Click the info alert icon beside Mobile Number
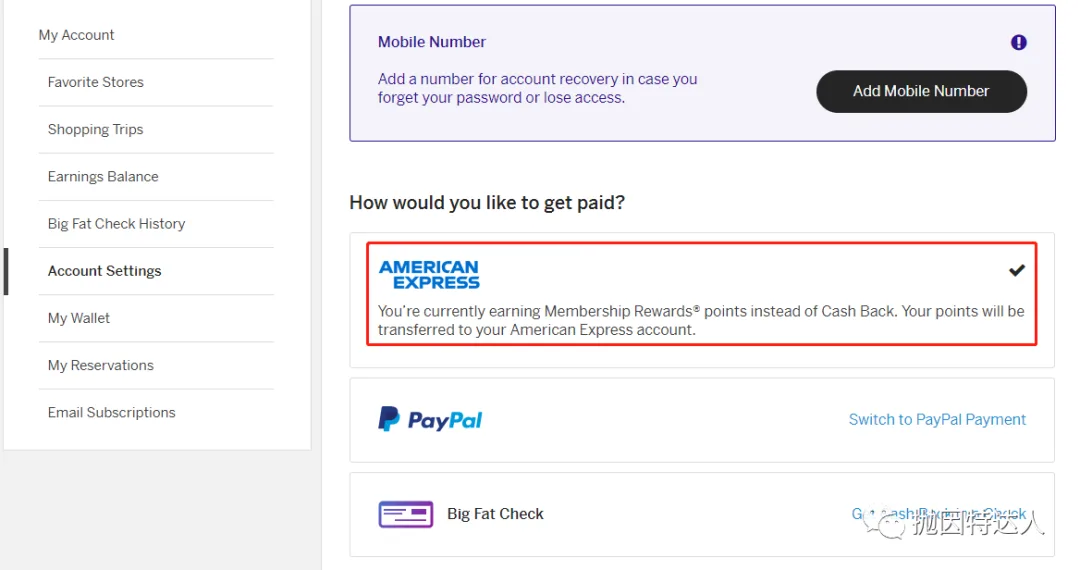The width and height of the screenshot is (1080, 570). pyautogui.click(x=1019, y=43)
